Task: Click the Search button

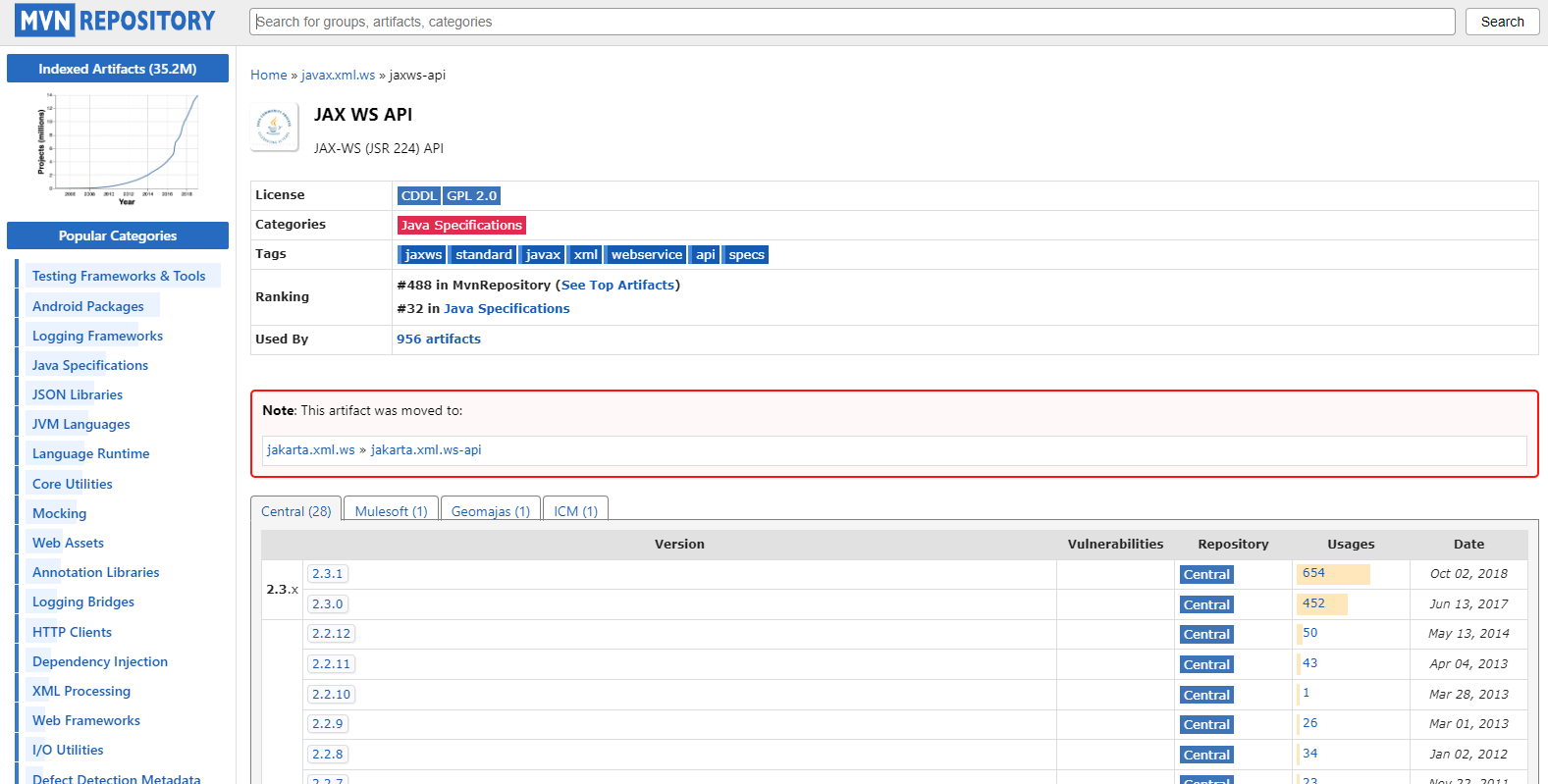Action: coord(1502,22)
